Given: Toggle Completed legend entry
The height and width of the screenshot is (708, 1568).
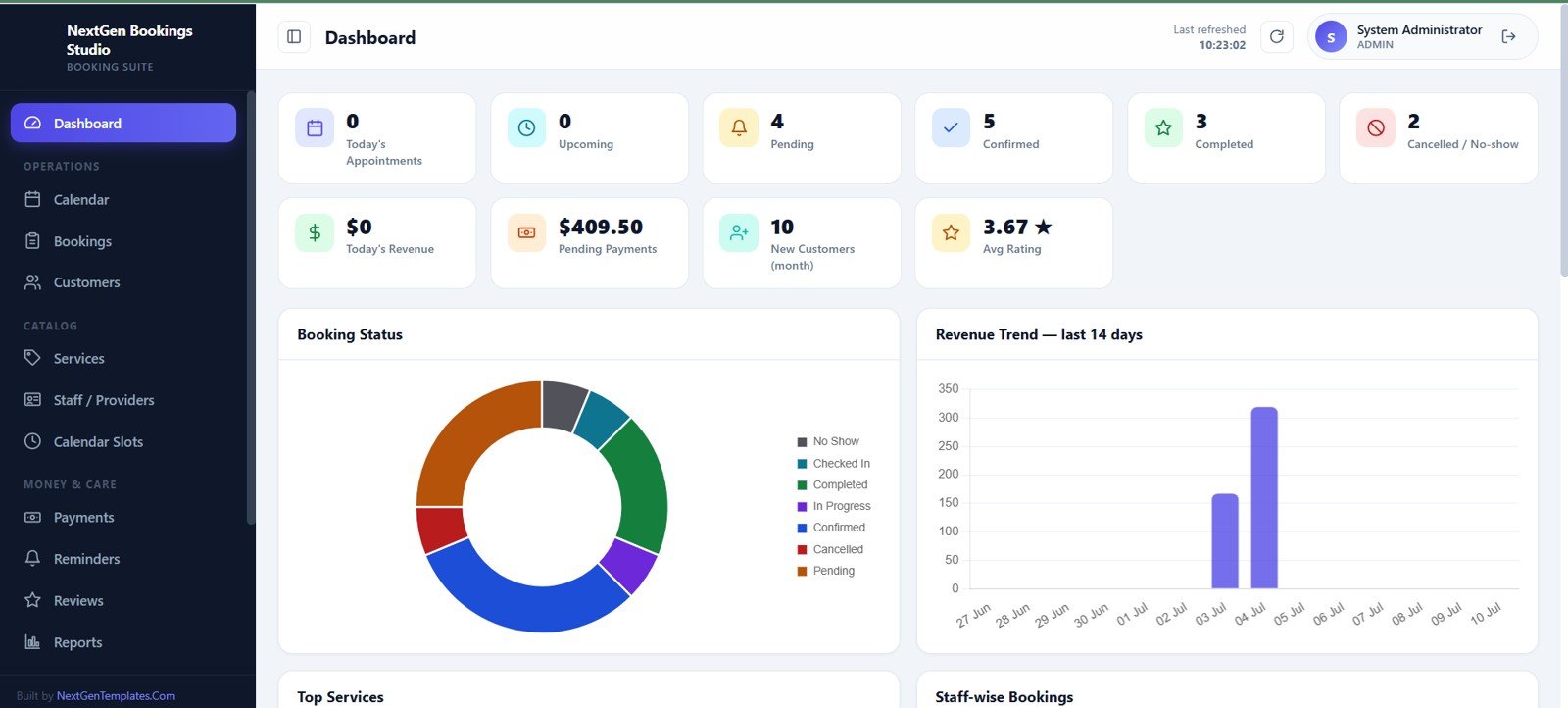Looking at the screenshot, I should tap(833, 485).
